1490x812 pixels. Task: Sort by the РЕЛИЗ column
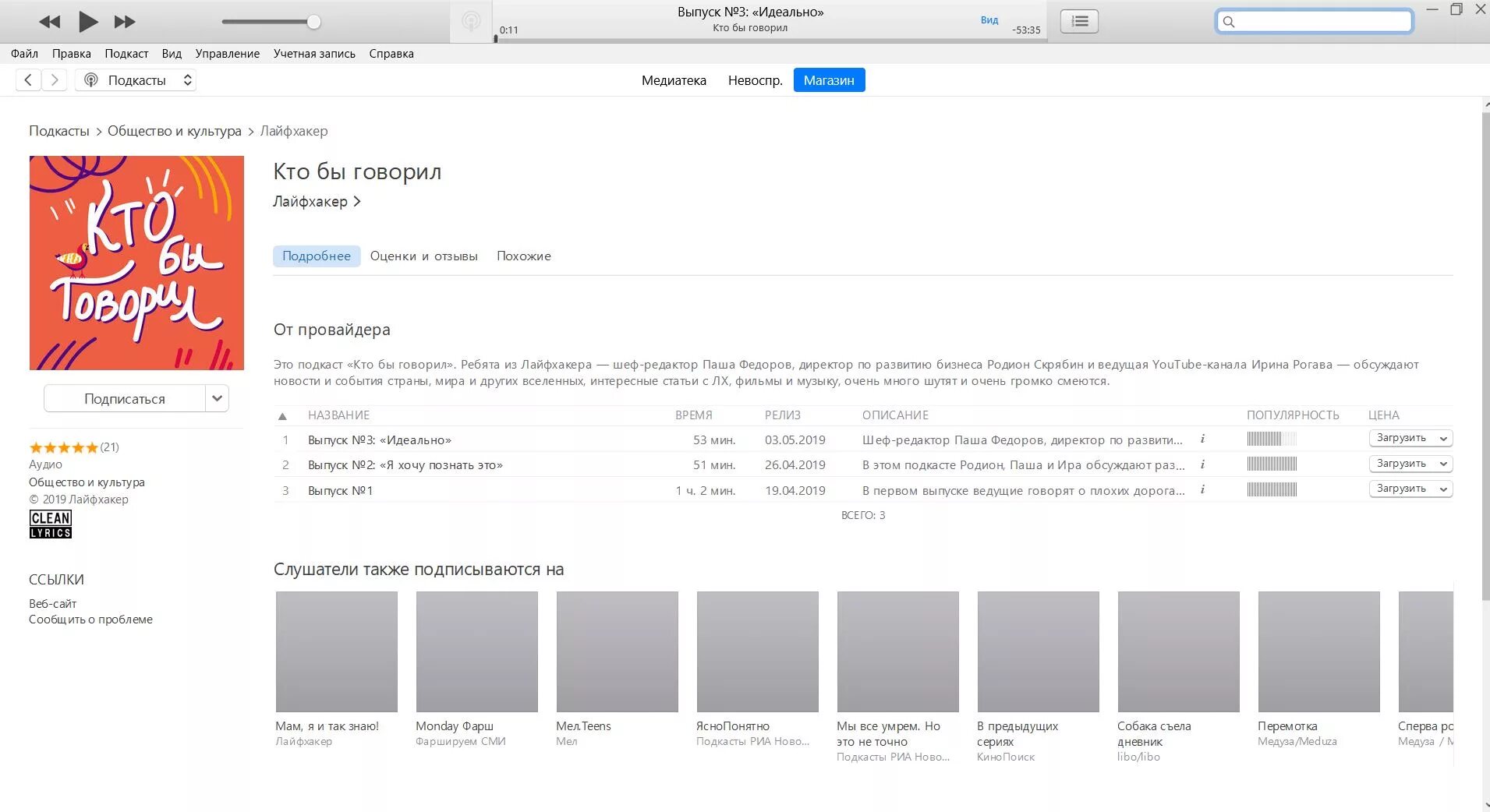(783, 415)
